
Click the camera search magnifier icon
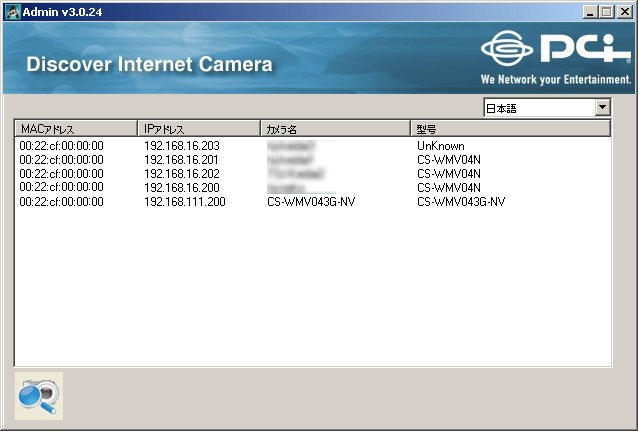[38, 395]
